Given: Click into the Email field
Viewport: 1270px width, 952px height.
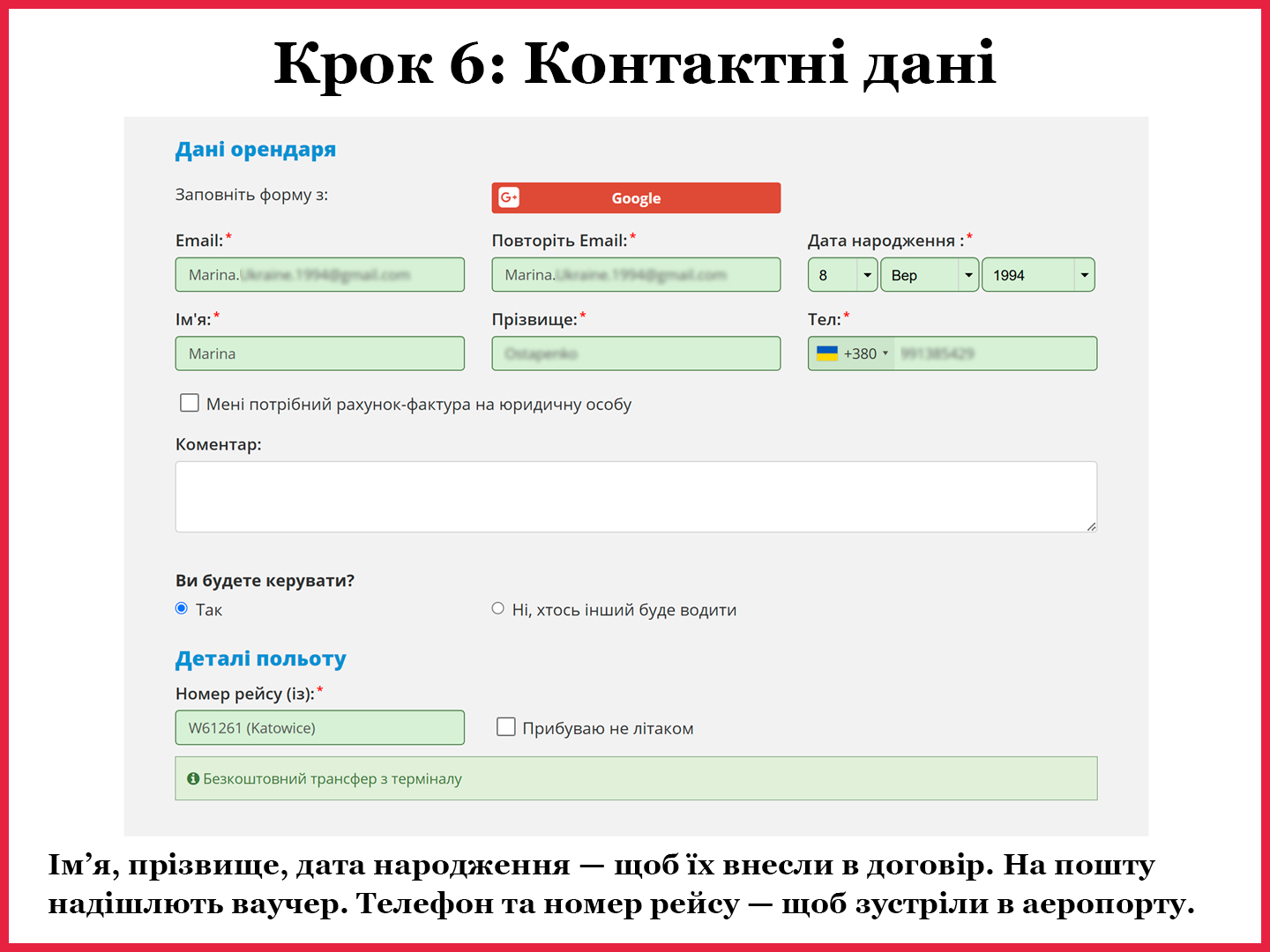Looking at the screenshot, I should pyautogui.click(x=319, y=275).
